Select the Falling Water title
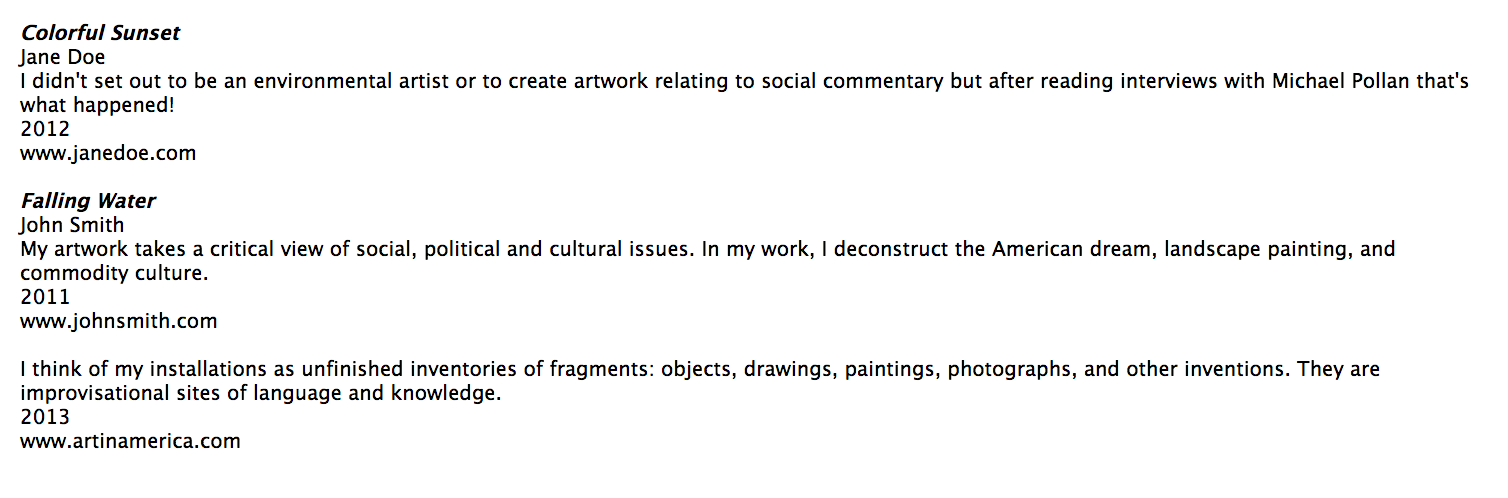This screenshot has height=498, width=1508. coord(88,201)
